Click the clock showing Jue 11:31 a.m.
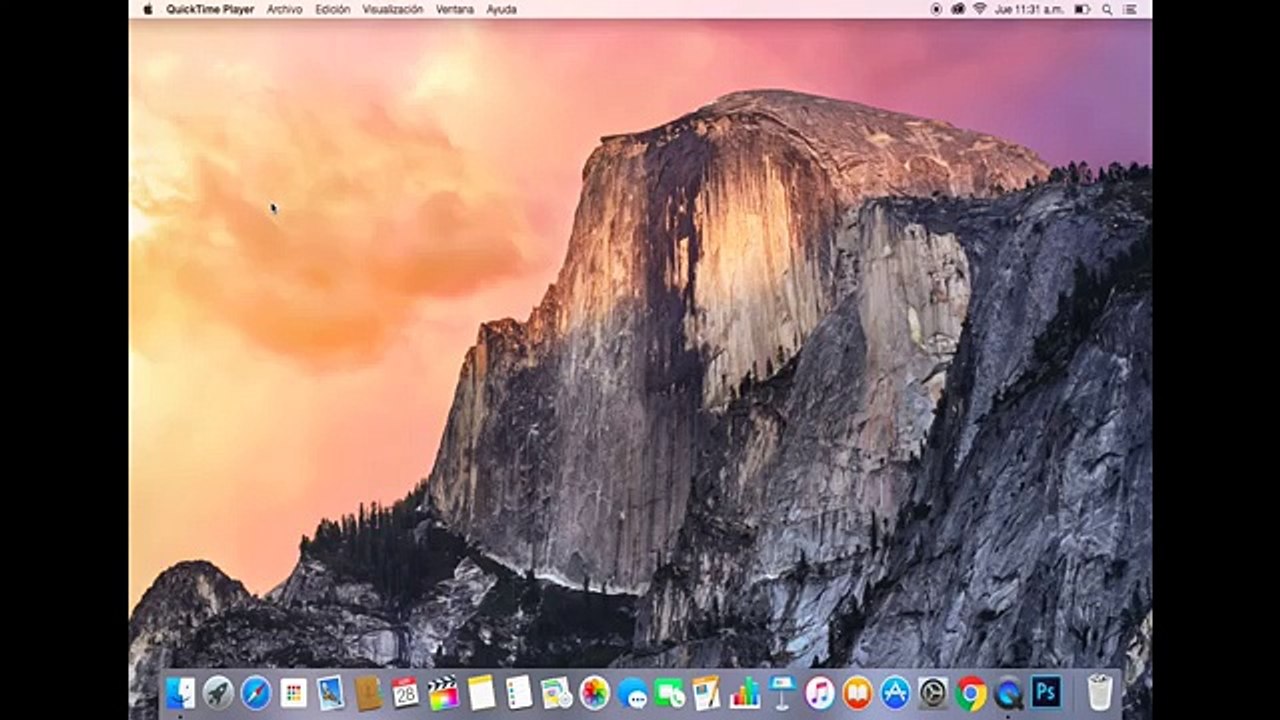 tap(1029, 9)
